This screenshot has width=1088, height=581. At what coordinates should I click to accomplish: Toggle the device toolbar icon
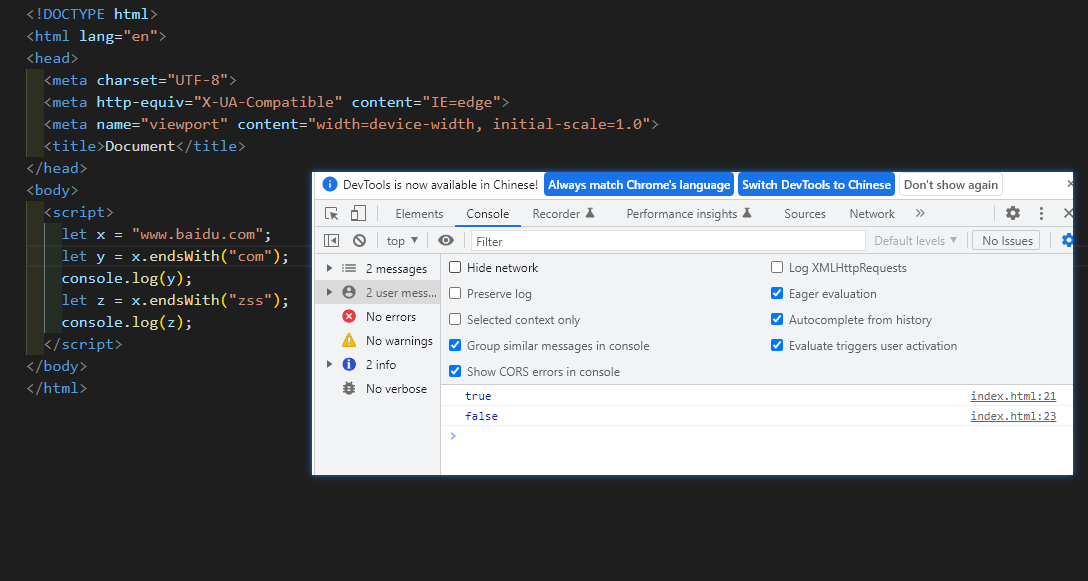click(358, 214)
